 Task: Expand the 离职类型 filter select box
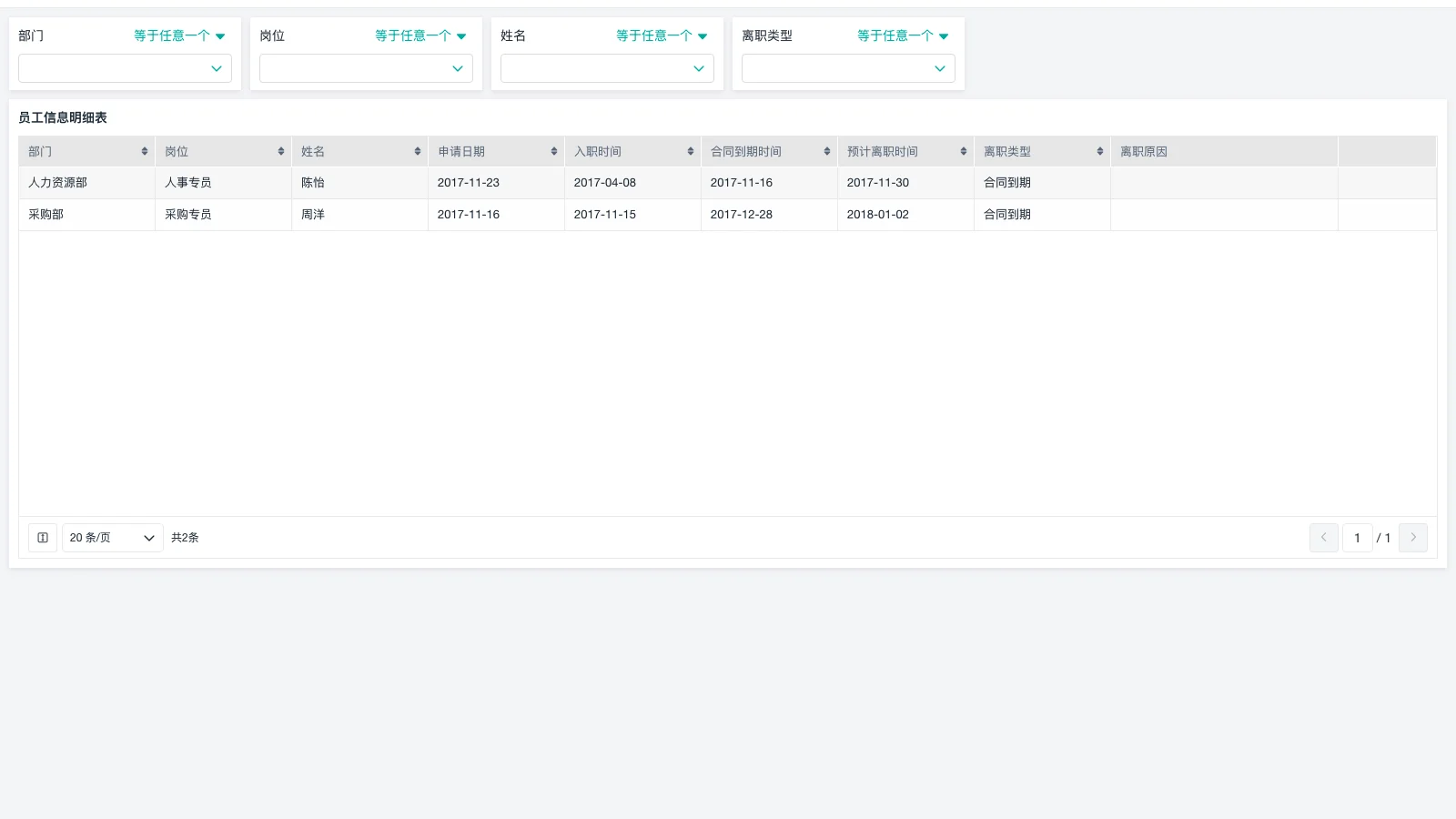pyautogui.click(x=848, y=68)
